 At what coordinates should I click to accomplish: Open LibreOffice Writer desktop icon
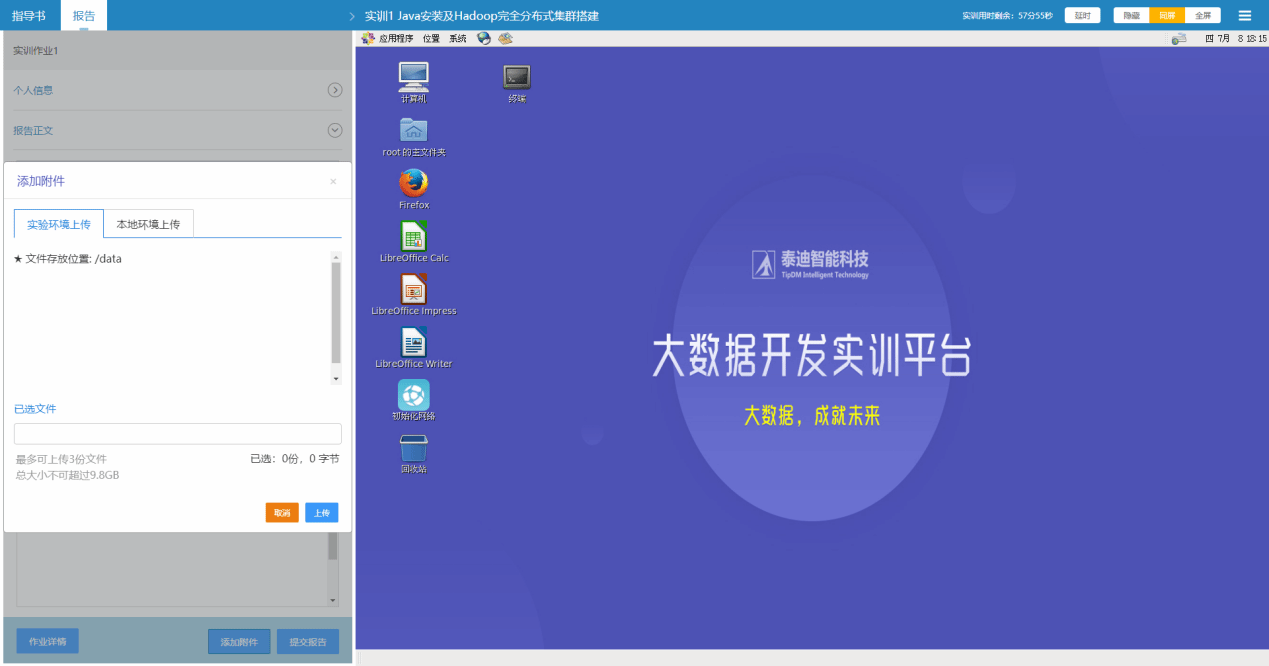point(414,347)
